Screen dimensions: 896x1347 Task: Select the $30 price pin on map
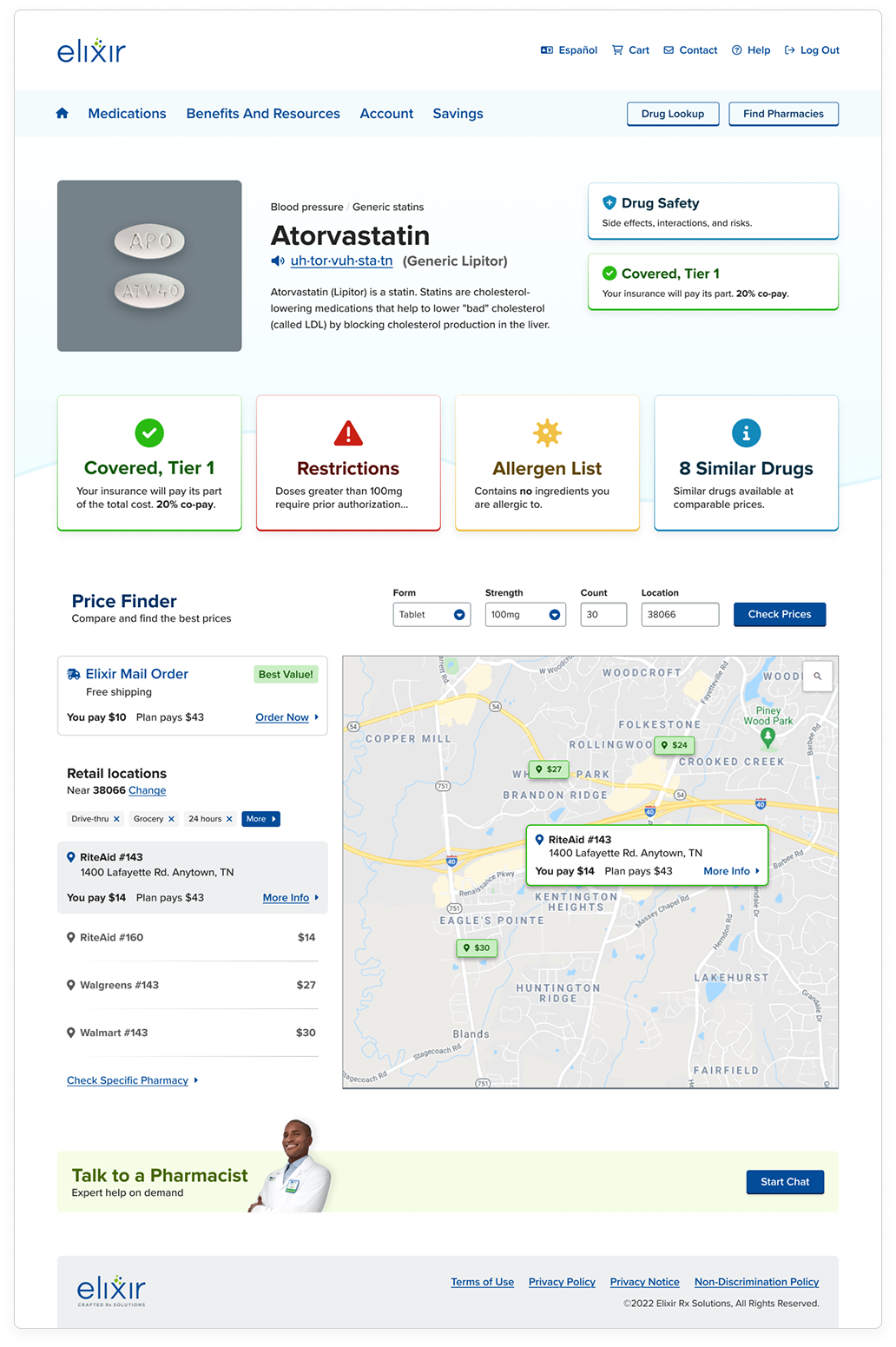point(477,948)
